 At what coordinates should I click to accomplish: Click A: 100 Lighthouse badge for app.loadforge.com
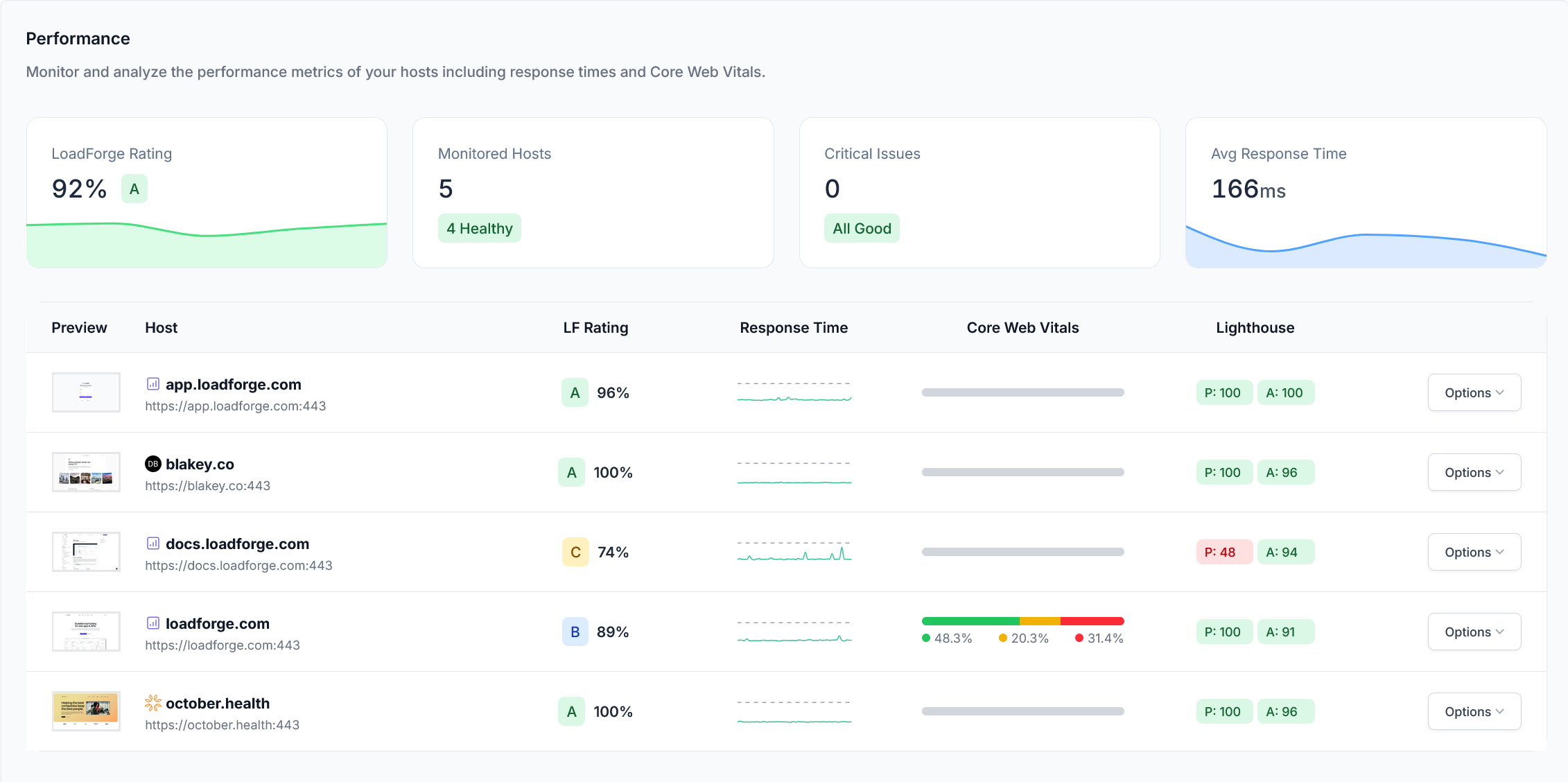(x=1286, y=392)
